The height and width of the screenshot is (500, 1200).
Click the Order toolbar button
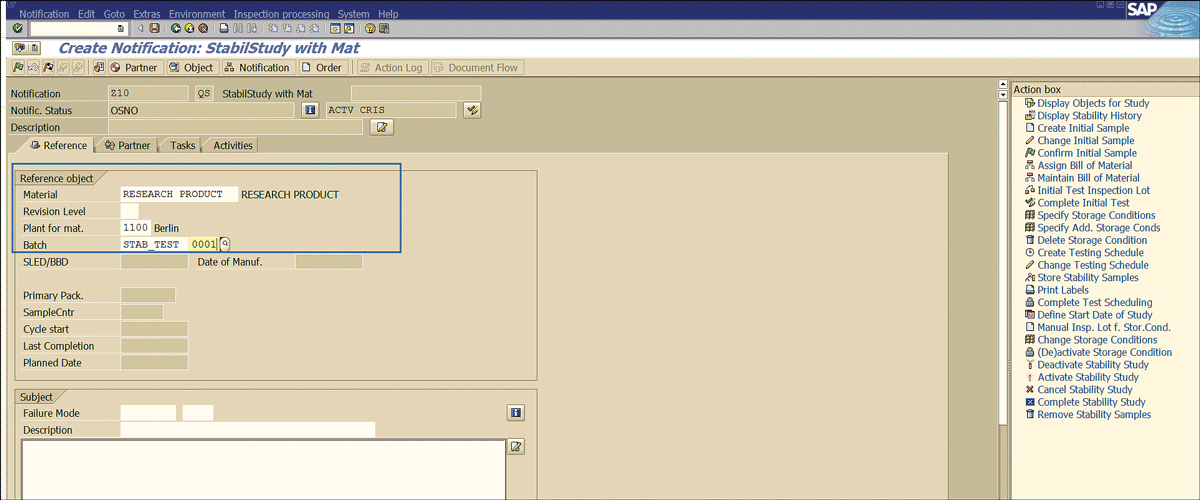tap(322, 67)
